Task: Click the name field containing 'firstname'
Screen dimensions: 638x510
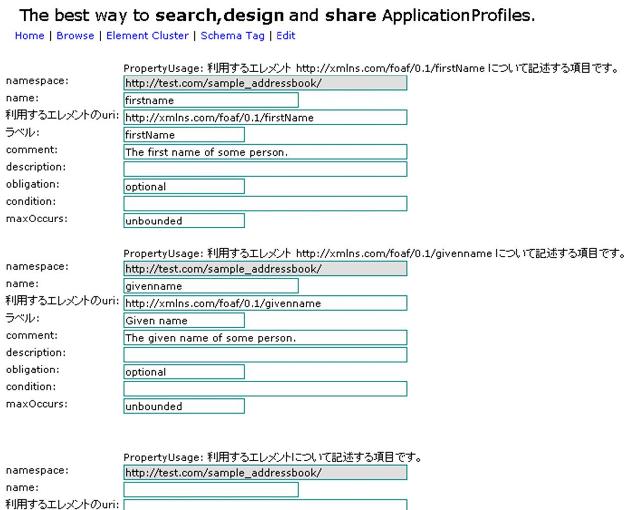Action: 211,100
